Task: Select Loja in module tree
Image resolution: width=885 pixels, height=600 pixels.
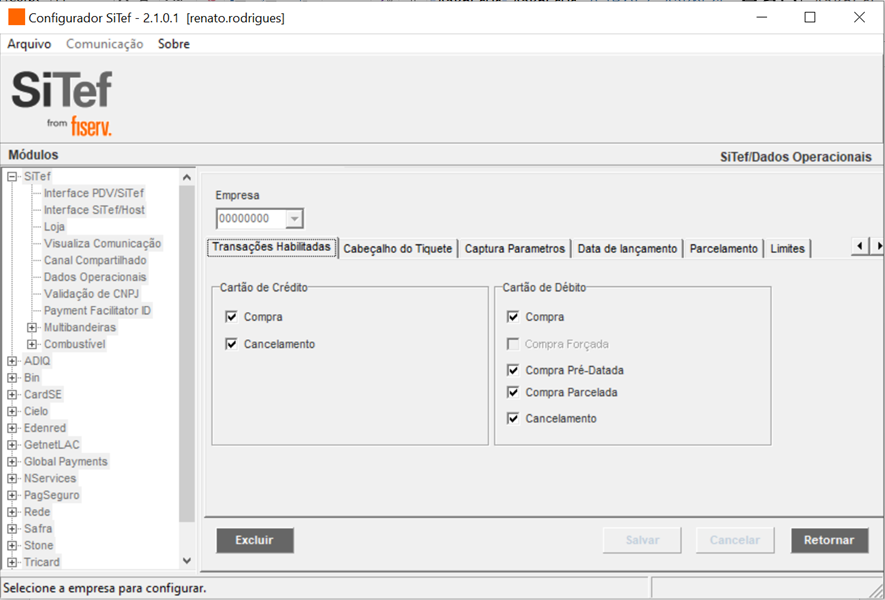Action: click(x=54, y=227)
